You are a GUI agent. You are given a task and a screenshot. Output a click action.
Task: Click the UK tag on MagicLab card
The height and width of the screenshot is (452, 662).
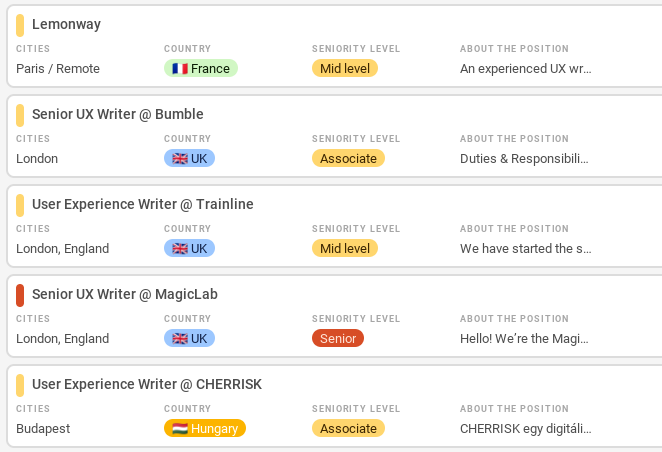(189, 339)
